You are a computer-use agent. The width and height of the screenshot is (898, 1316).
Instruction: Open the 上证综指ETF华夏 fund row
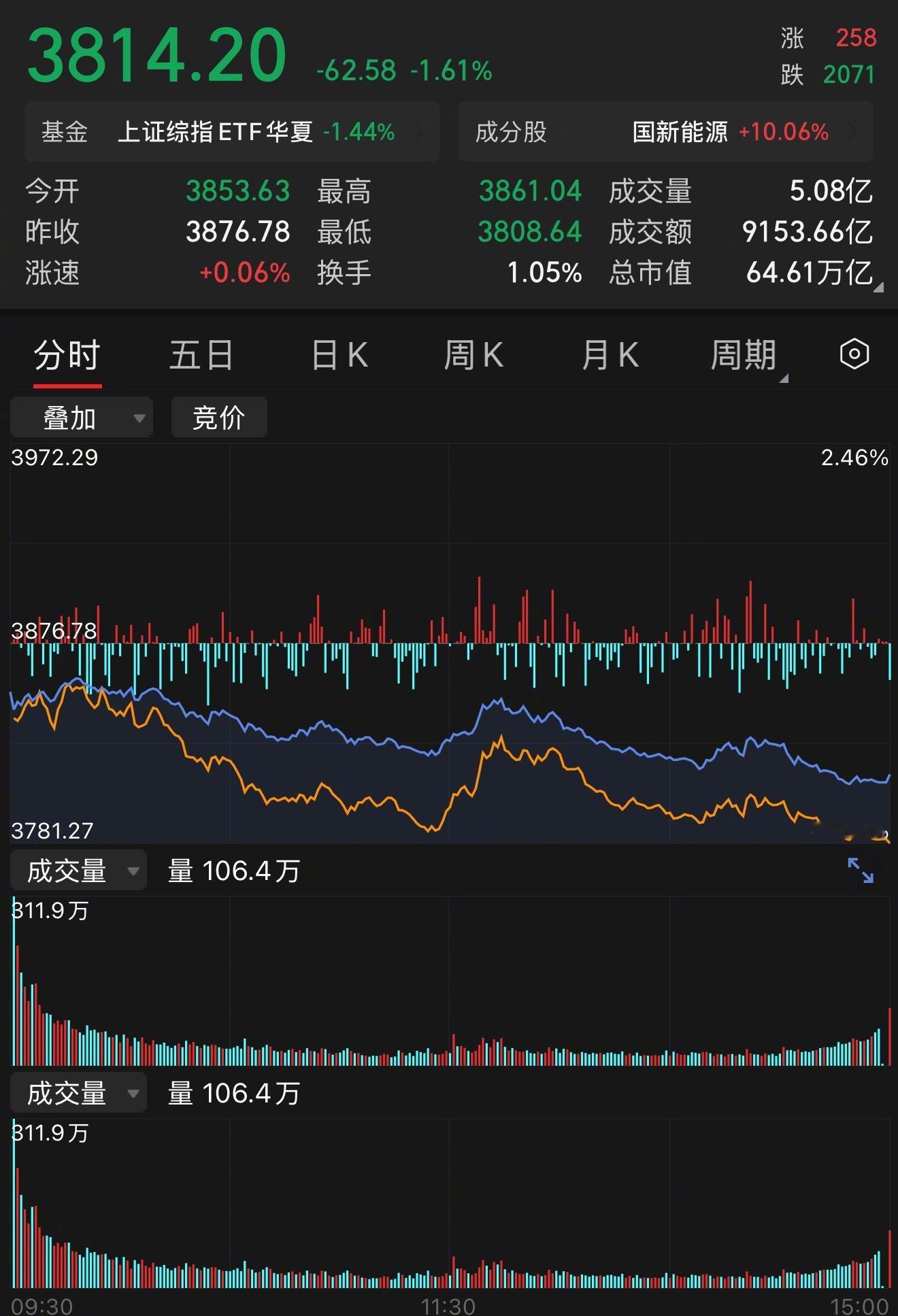(x=232, y=131)
